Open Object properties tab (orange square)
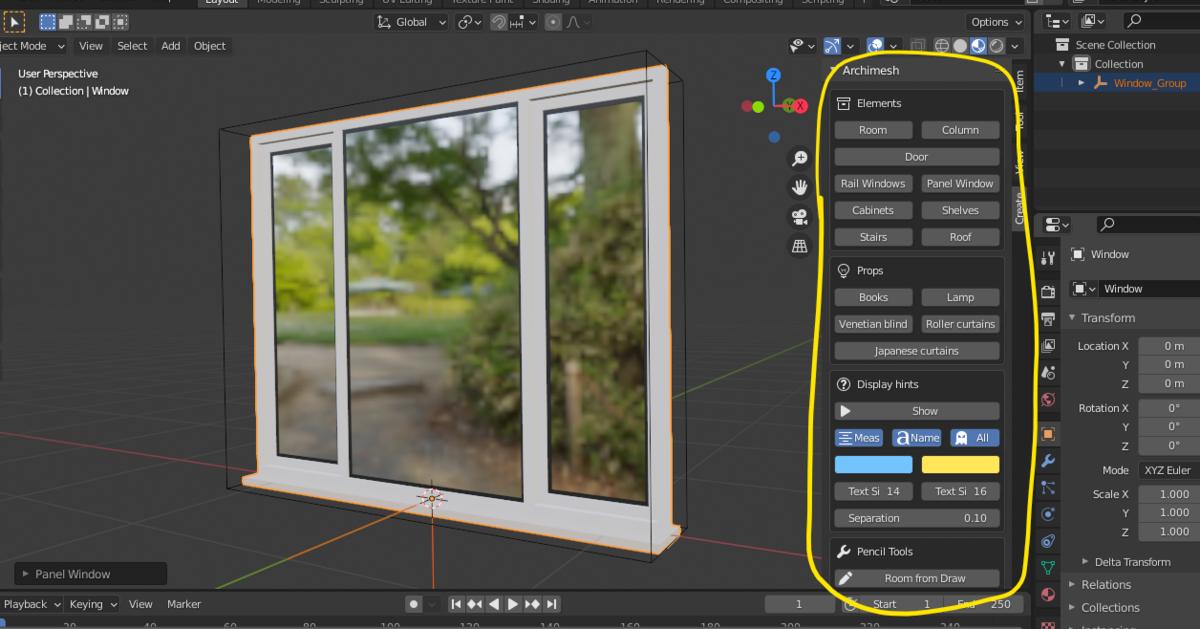Viewport: 1200px width, 629px height. click(x=1048, y=434)
